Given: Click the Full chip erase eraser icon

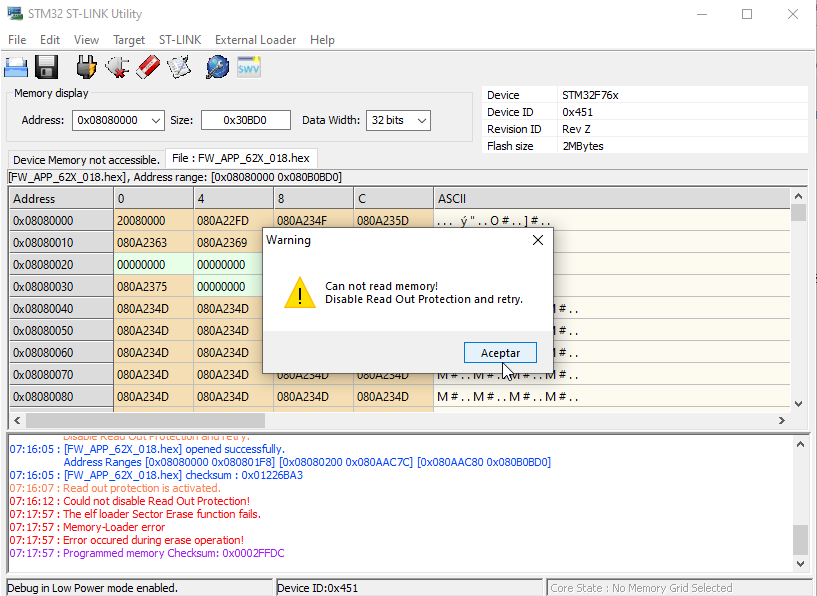Looking at the screenshot, I should [148, 67].
